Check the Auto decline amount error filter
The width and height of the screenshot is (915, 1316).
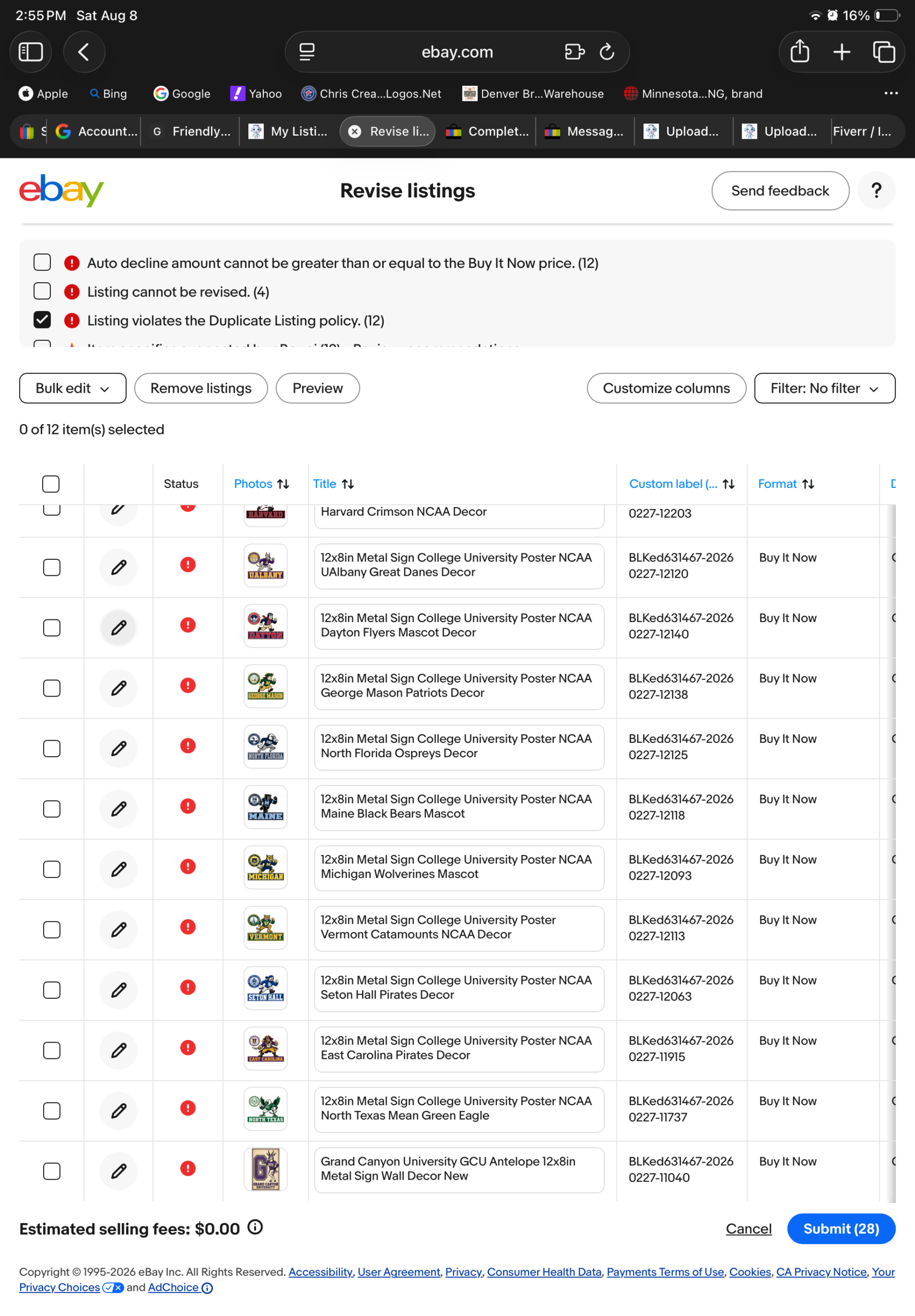42,262
